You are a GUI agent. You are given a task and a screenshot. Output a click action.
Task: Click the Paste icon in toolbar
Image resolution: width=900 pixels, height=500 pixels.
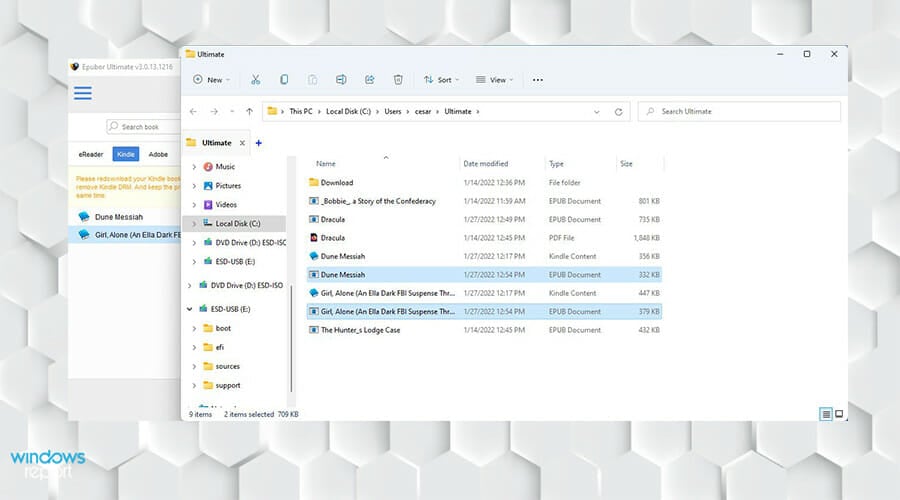tap(312, 80)
